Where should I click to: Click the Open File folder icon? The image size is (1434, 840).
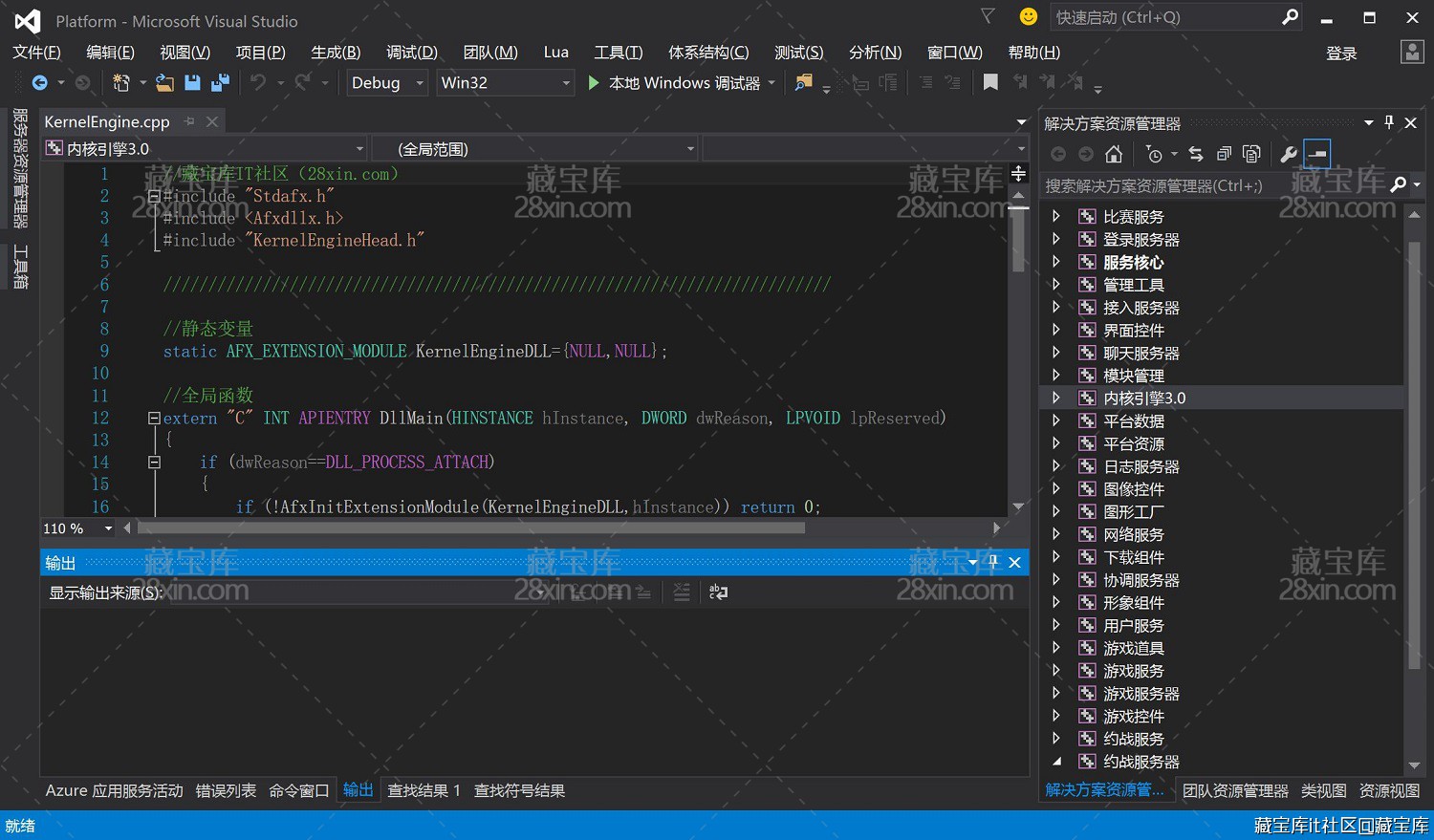pyautogui.click(x=164, y=83)
